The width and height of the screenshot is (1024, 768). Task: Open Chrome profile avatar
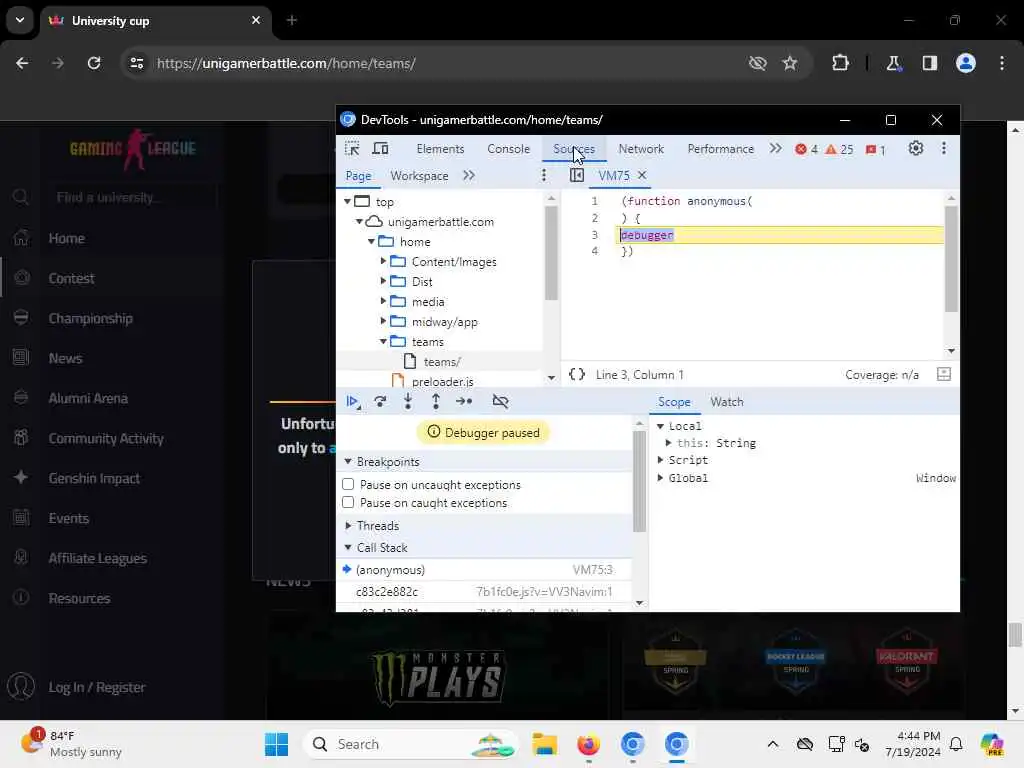click(x=966, y=63)
